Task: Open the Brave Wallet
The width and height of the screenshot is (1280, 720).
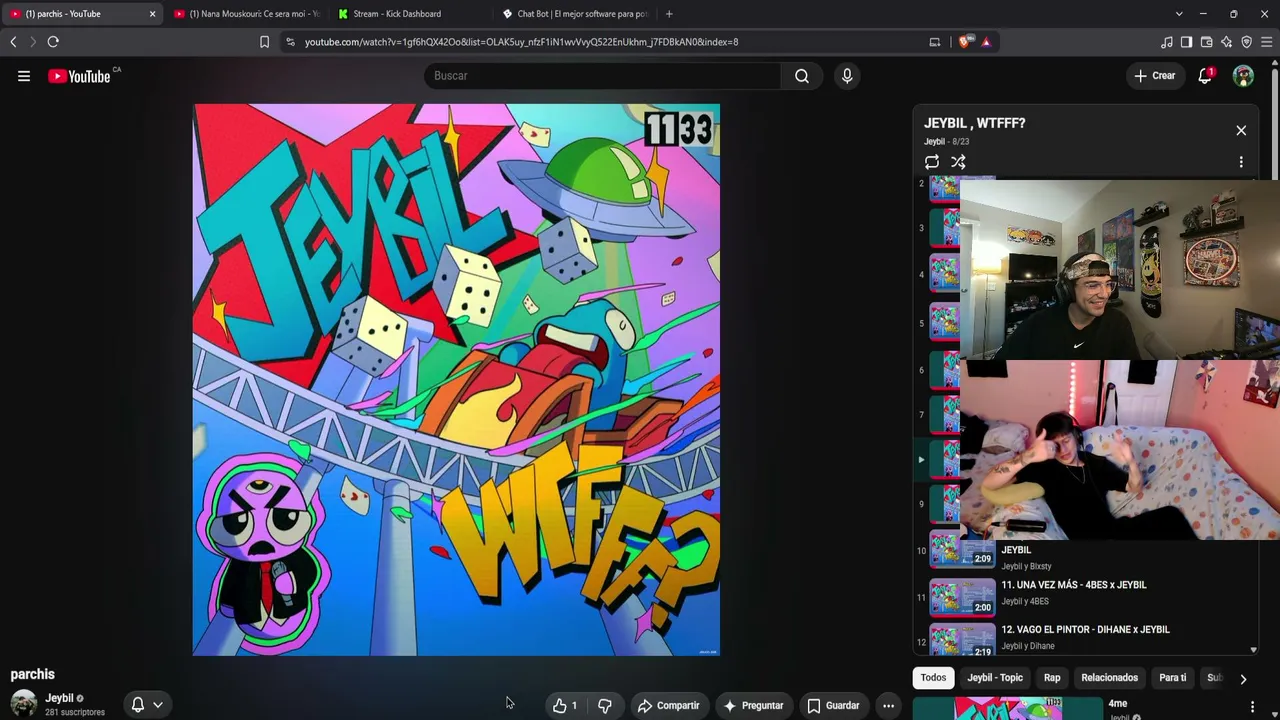Action: tap(1206, 42)
